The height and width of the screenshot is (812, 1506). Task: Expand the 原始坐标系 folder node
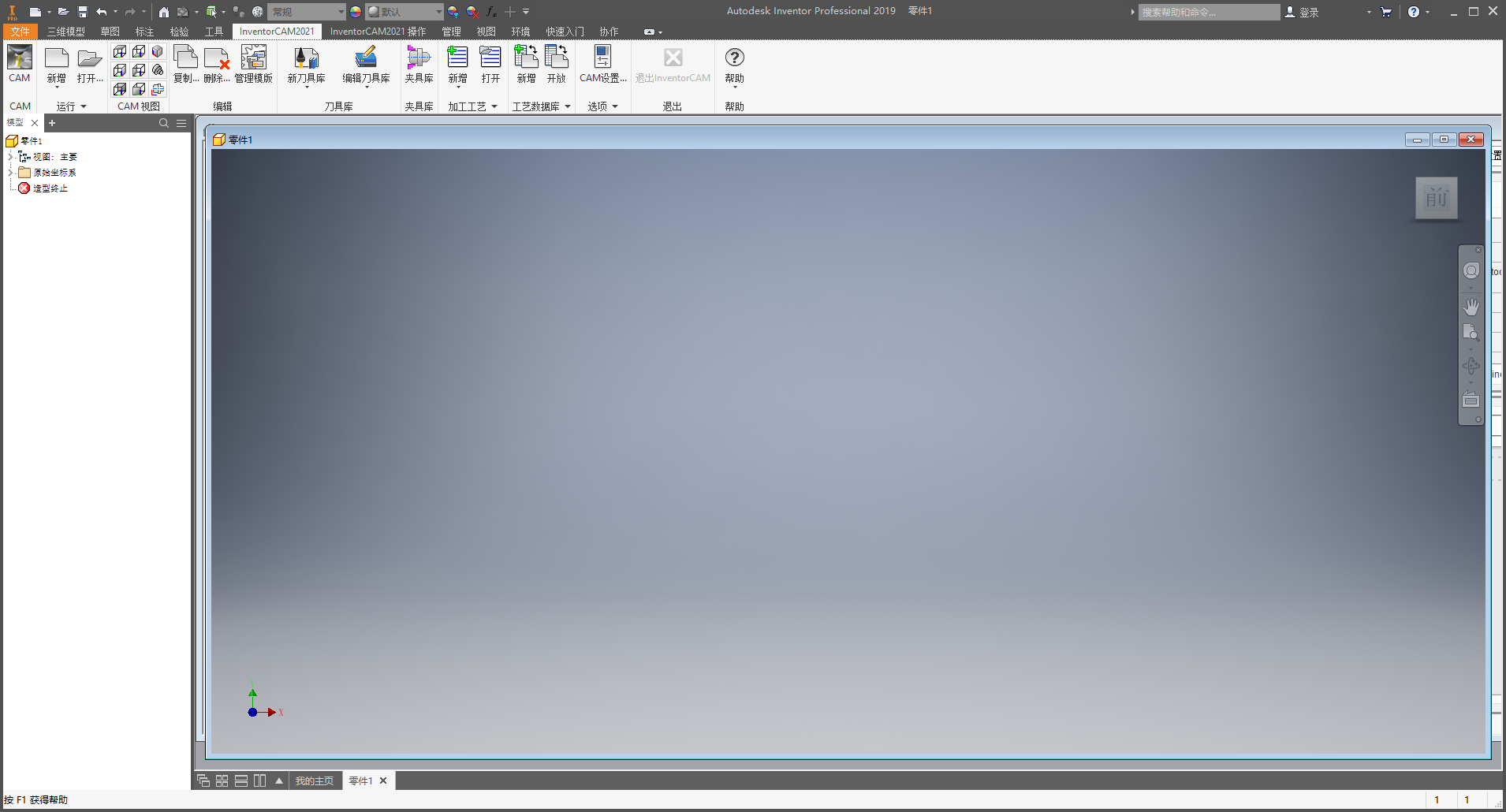(x=10, y=173)
